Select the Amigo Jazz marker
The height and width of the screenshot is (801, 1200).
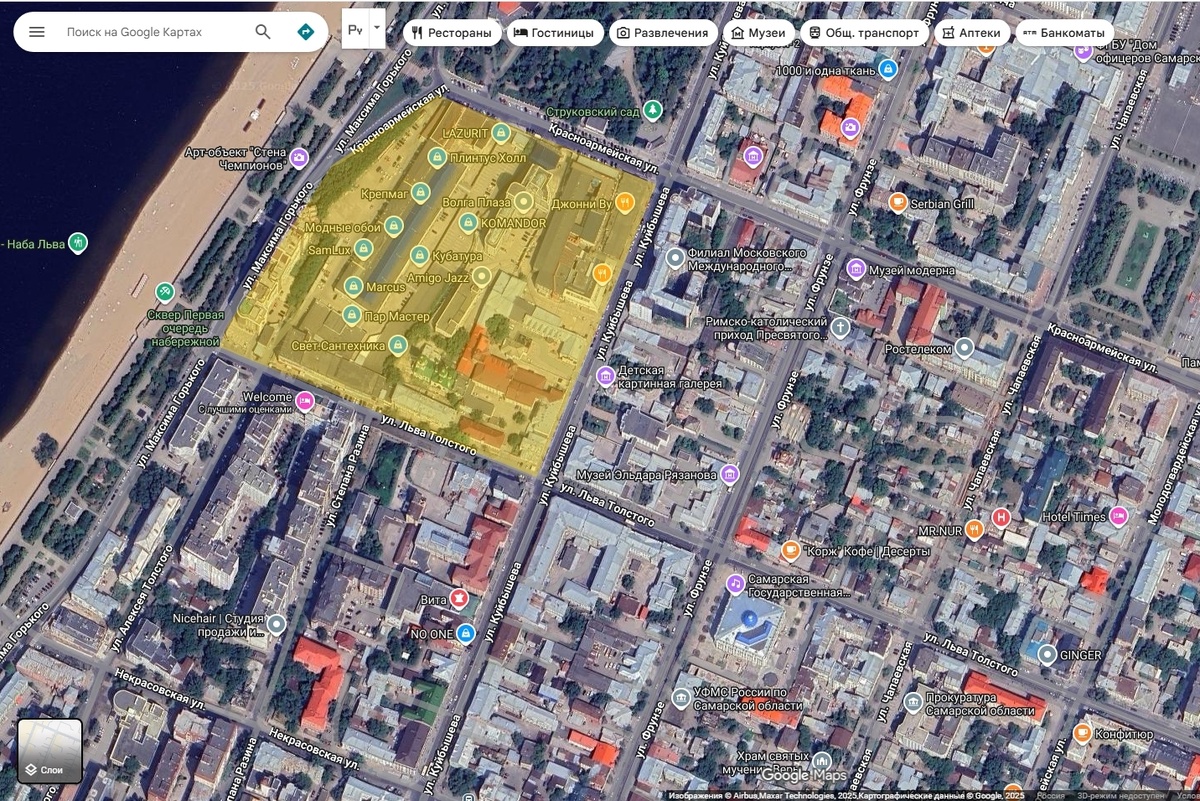point(482,276)
